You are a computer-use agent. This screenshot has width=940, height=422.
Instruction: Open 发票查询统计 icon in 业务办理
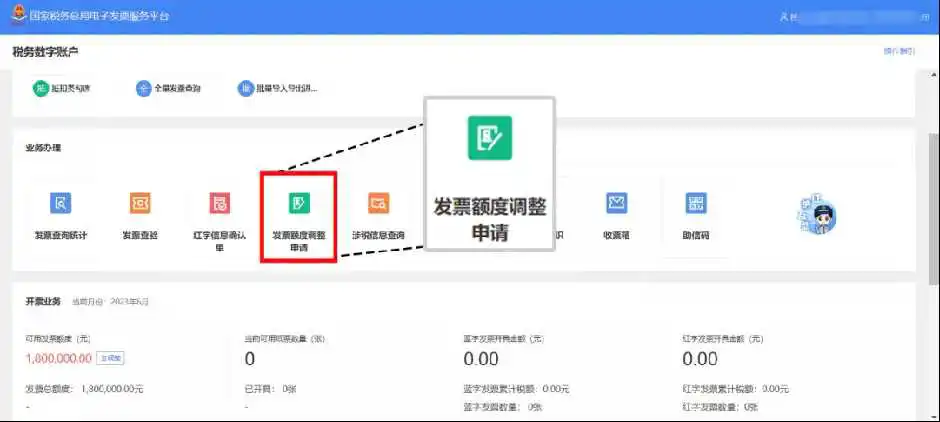(61, 204)
